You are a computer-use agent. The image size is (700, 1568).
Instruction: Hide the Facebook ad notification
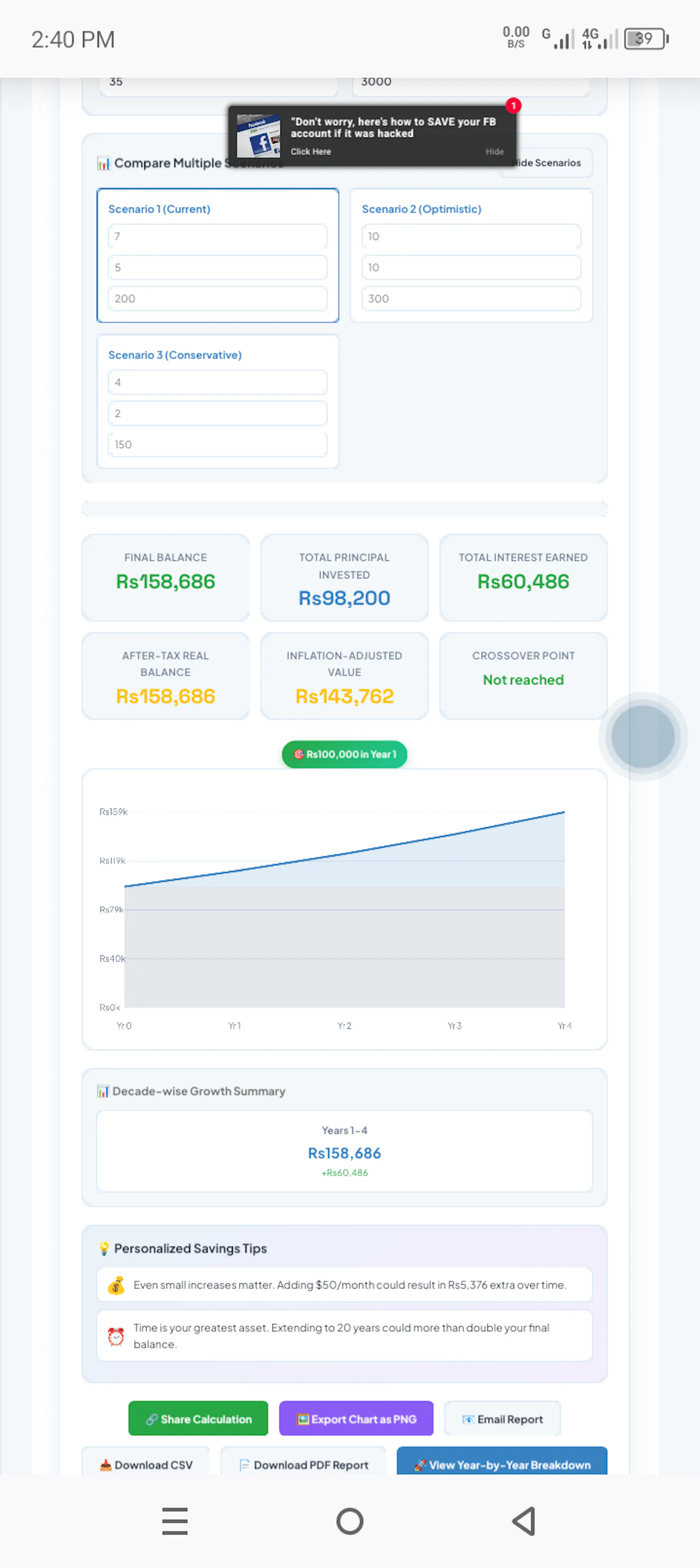[494, 151]
